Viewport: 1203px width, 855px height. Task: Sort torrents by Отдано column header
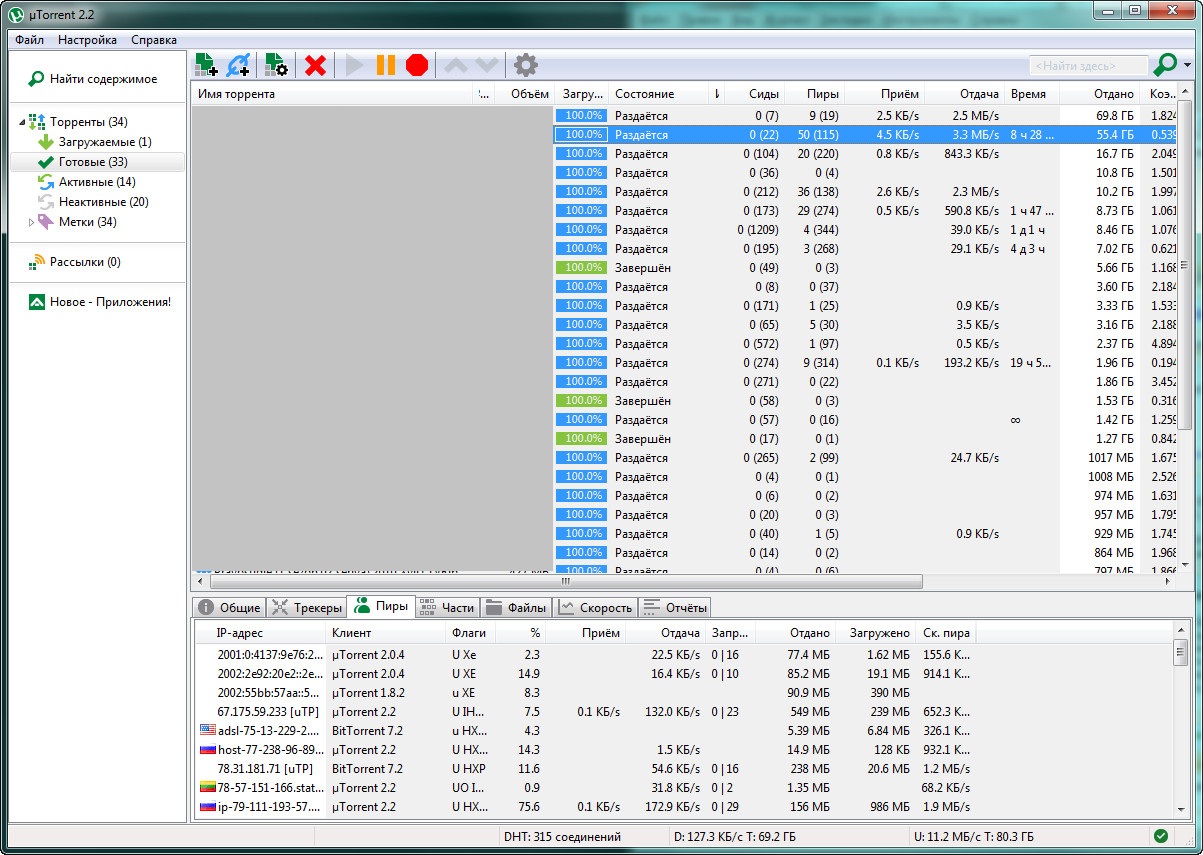(x=1099, y=94)
